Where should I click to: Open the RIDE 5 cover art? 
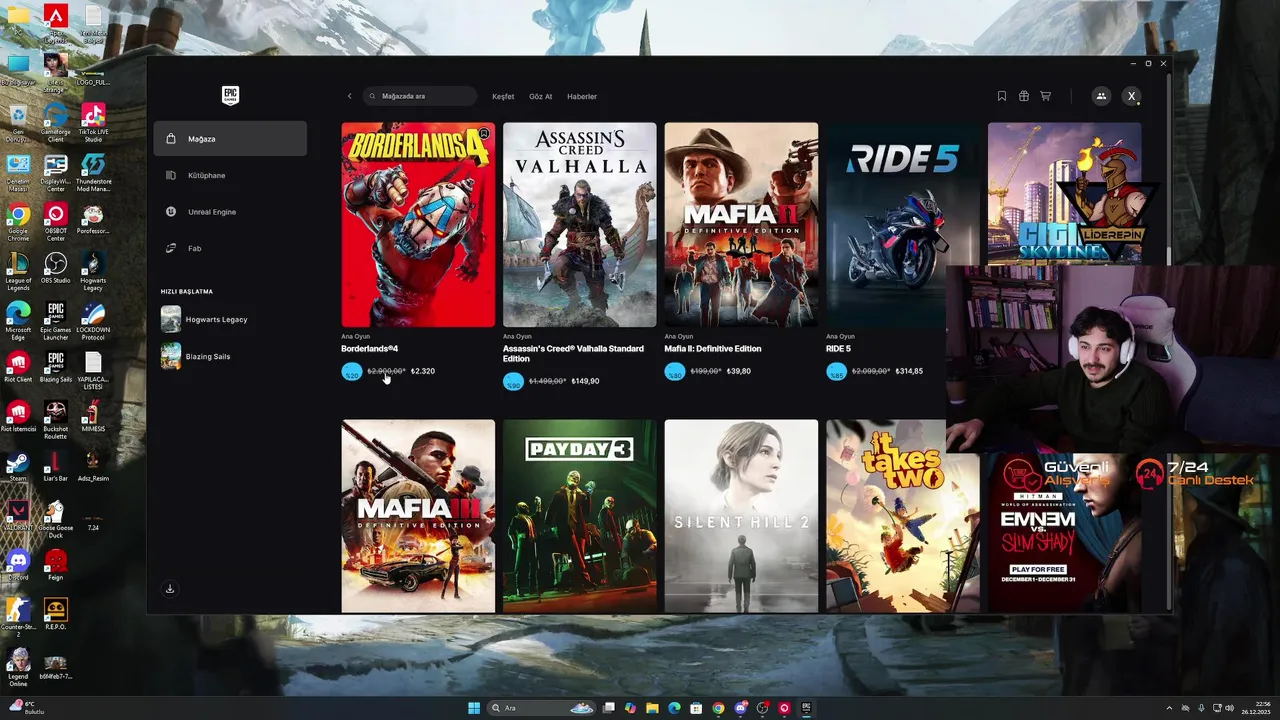click(x=903, y=225)
